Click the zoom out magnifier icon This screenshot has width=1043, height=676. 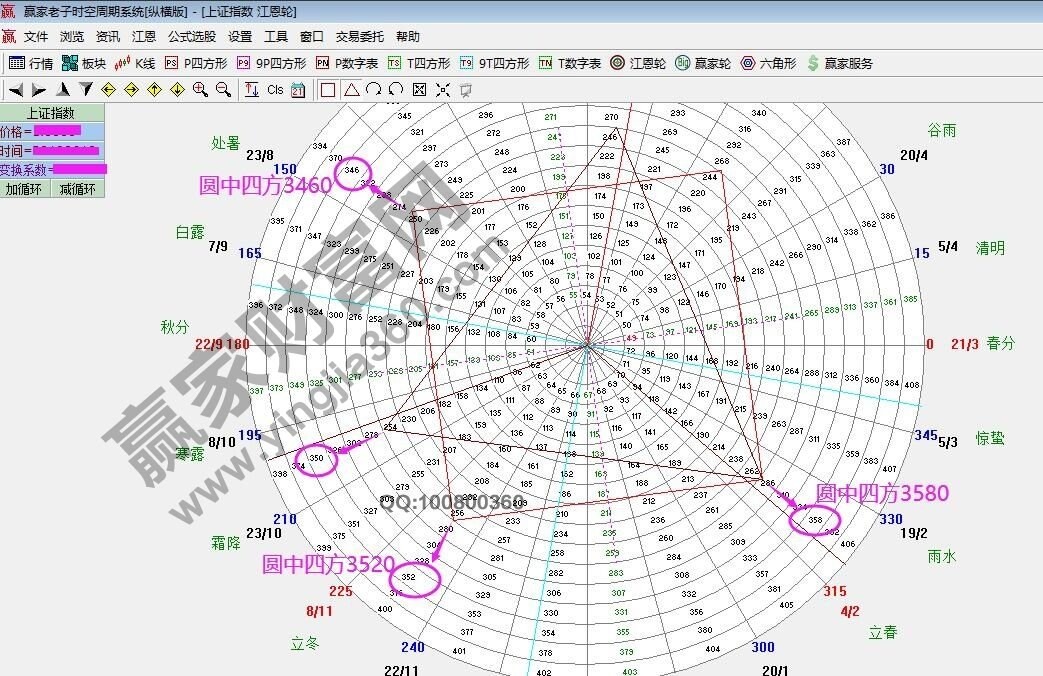[x=223, y=90]
